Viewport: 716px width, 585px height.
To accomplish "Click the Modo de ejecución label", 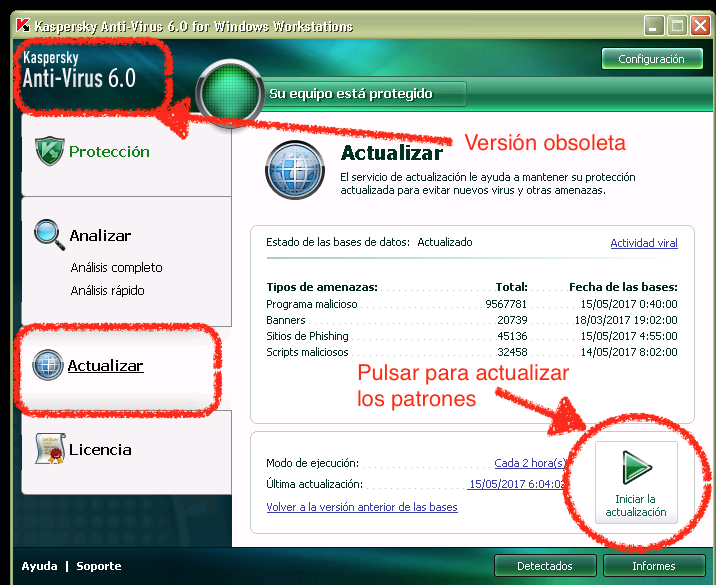I will tap(312, 463).
